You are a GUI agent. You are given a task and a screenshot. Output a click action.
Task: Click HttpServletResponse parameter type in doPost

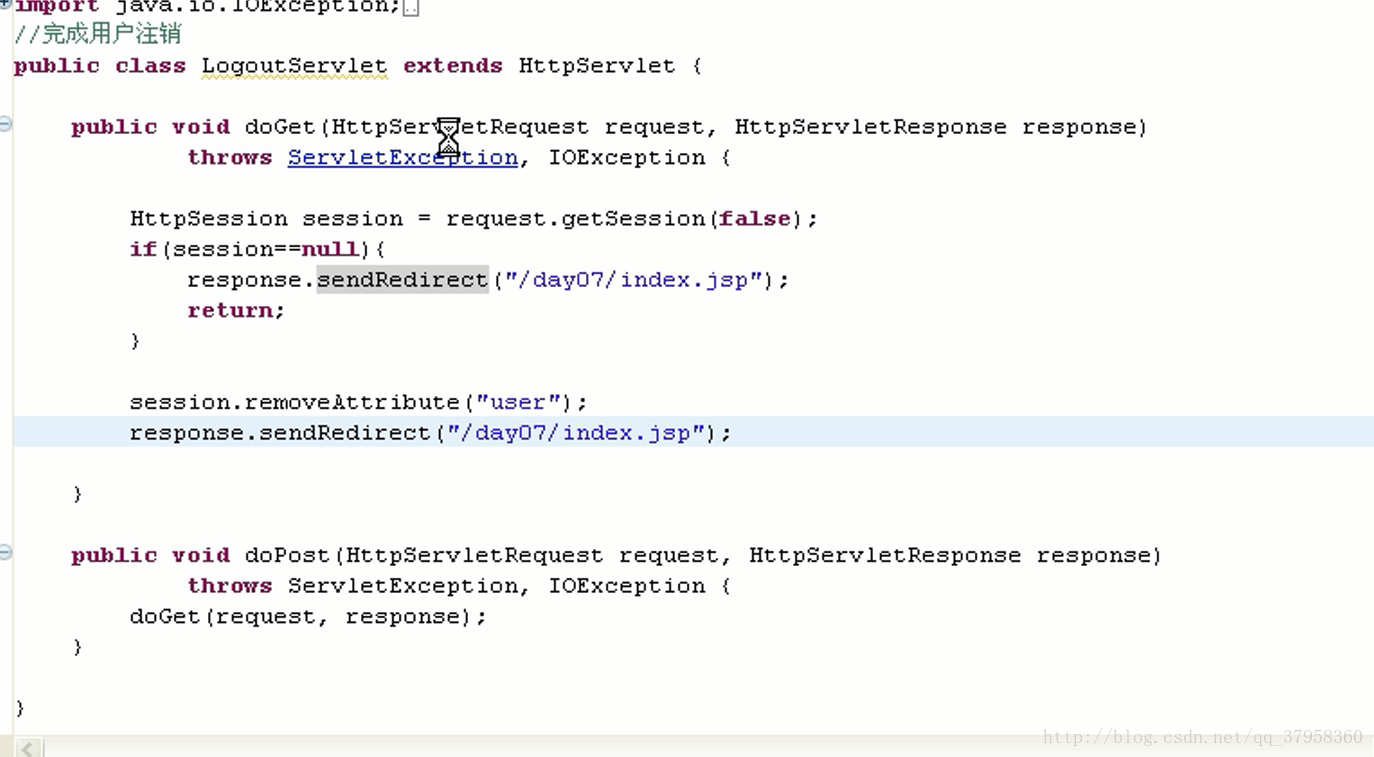click(885, 555)
